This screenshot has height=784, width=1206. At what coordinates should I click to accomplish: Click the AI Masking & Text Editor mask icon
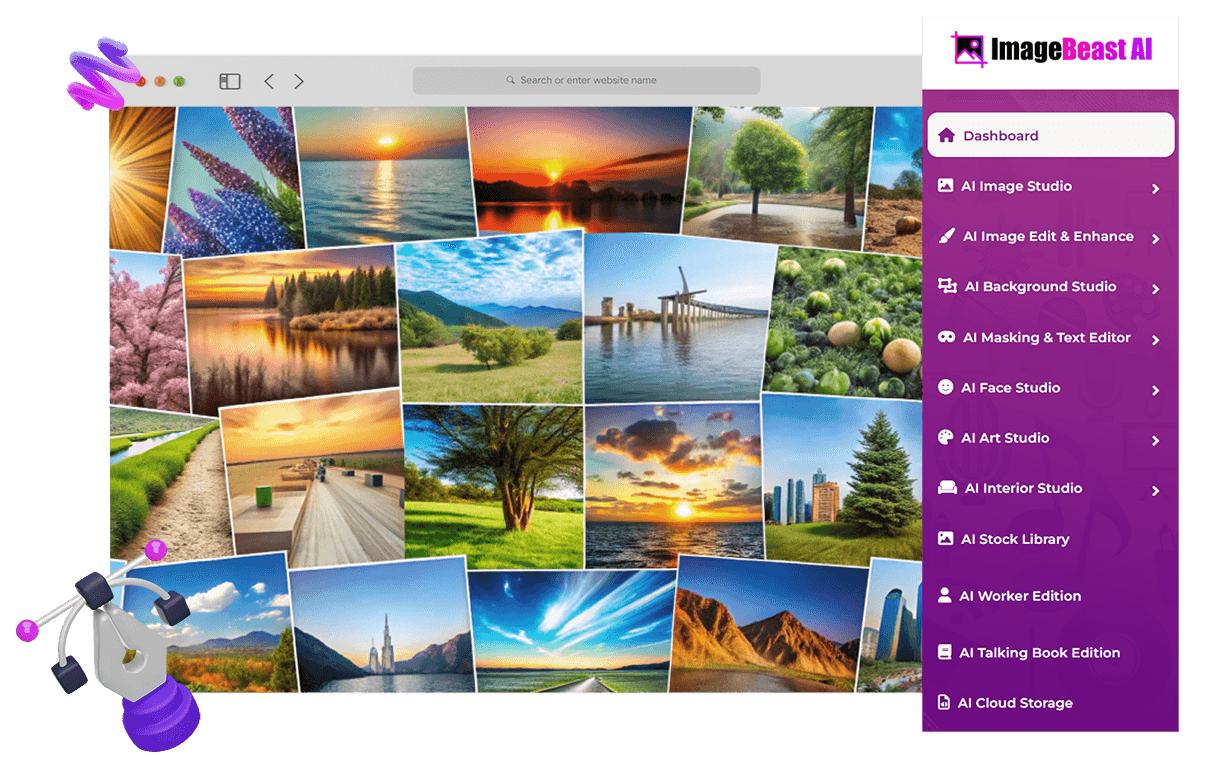click(x=946, y=338)
